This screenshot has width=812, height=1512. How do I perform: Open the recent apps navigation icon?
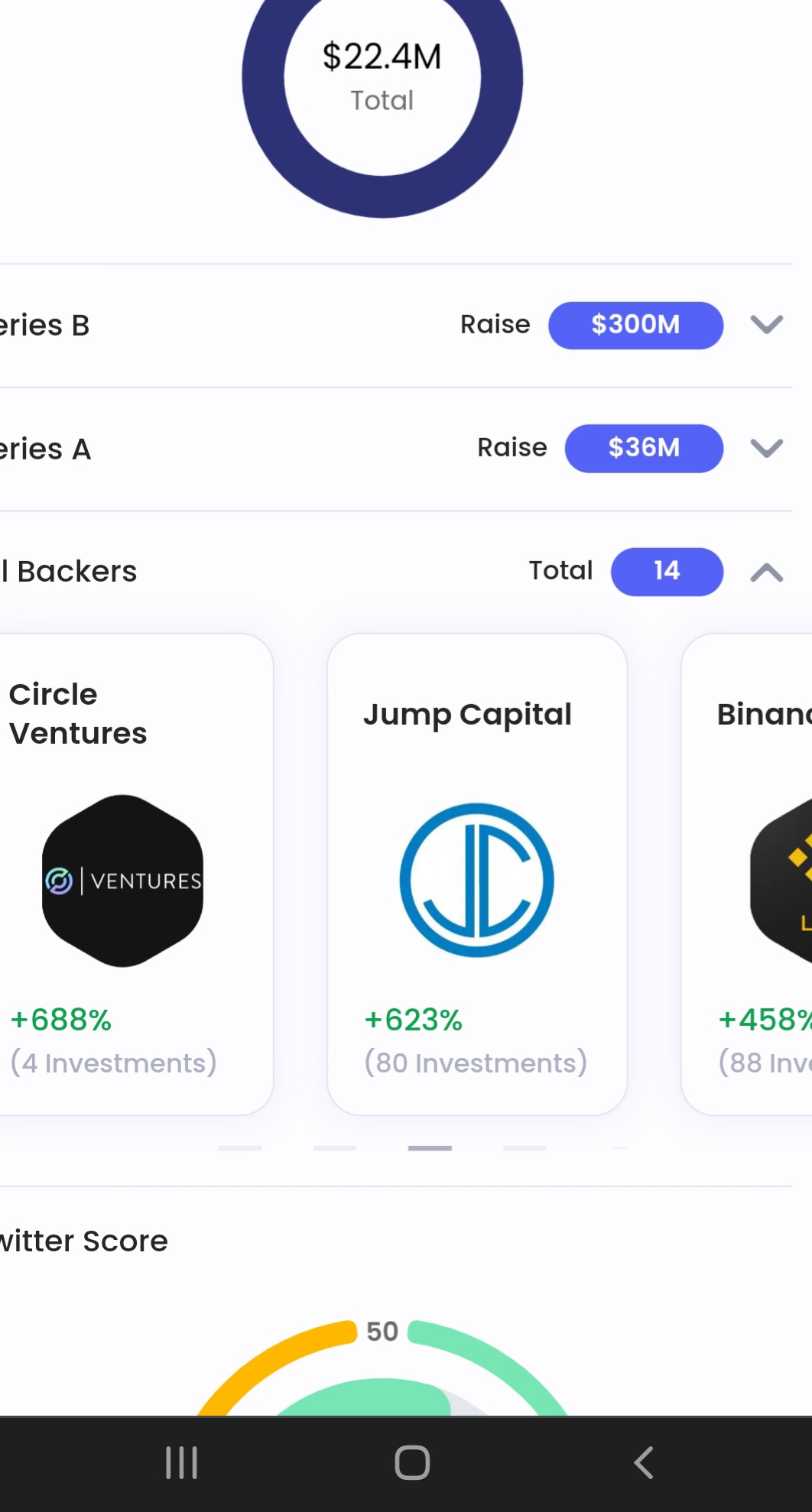182,1462
